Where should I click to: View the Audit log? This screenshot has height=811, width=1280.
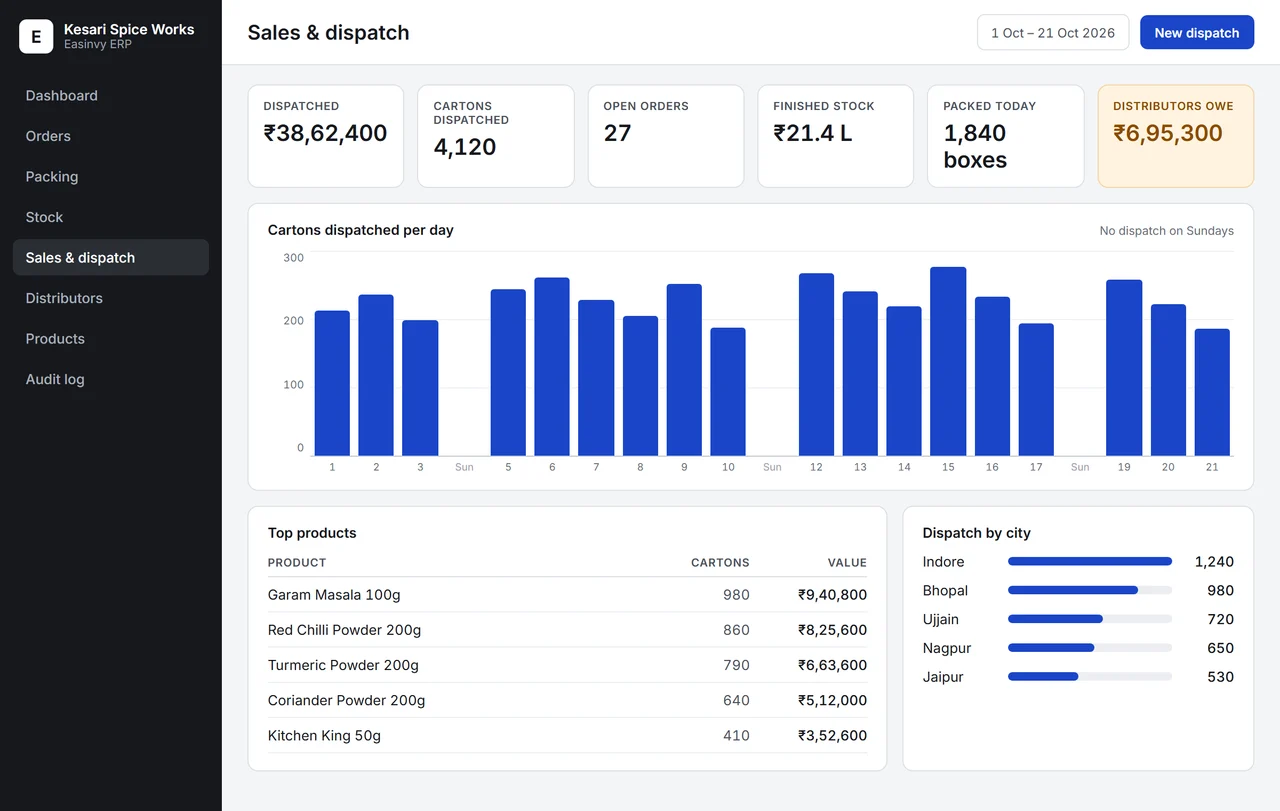110,379
